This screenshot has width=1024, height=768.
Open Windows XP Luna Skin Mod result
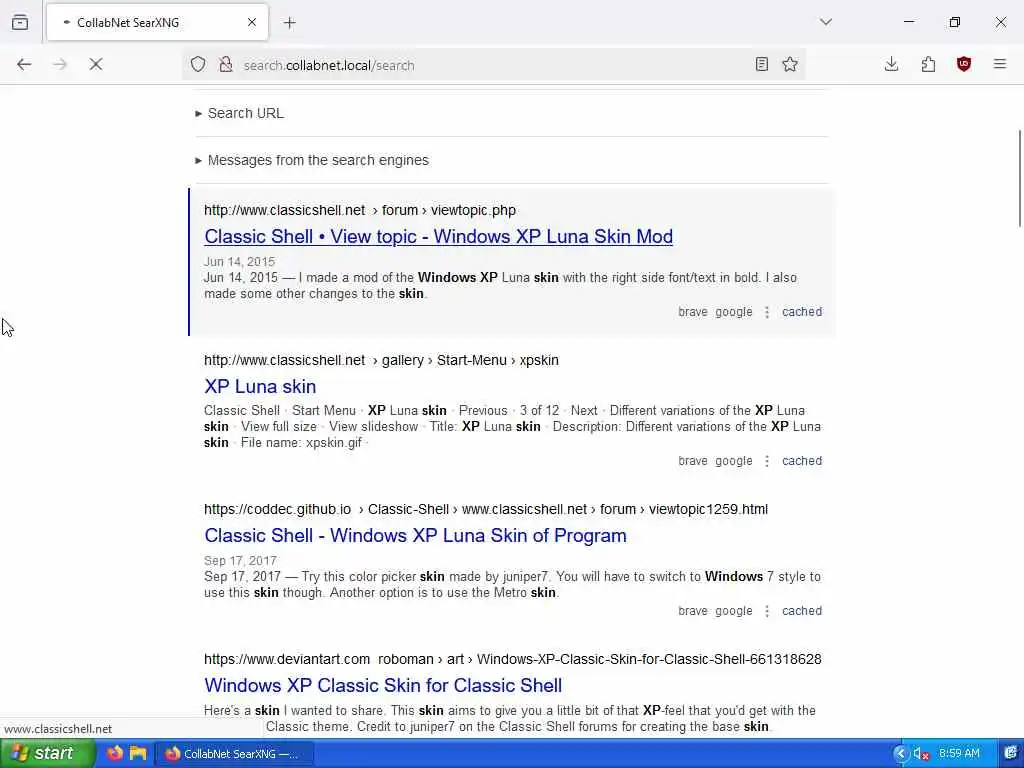point(438,236)
